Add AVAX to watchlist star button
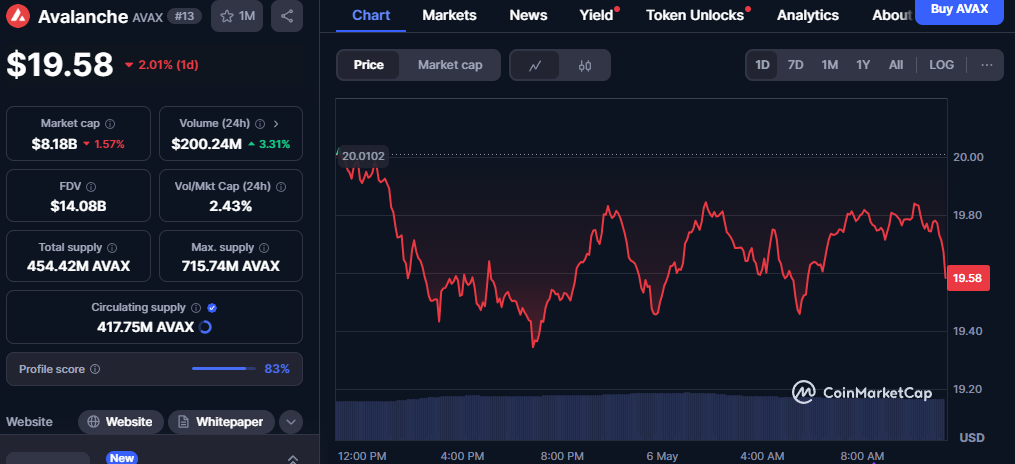 click(x=237, y=16)
